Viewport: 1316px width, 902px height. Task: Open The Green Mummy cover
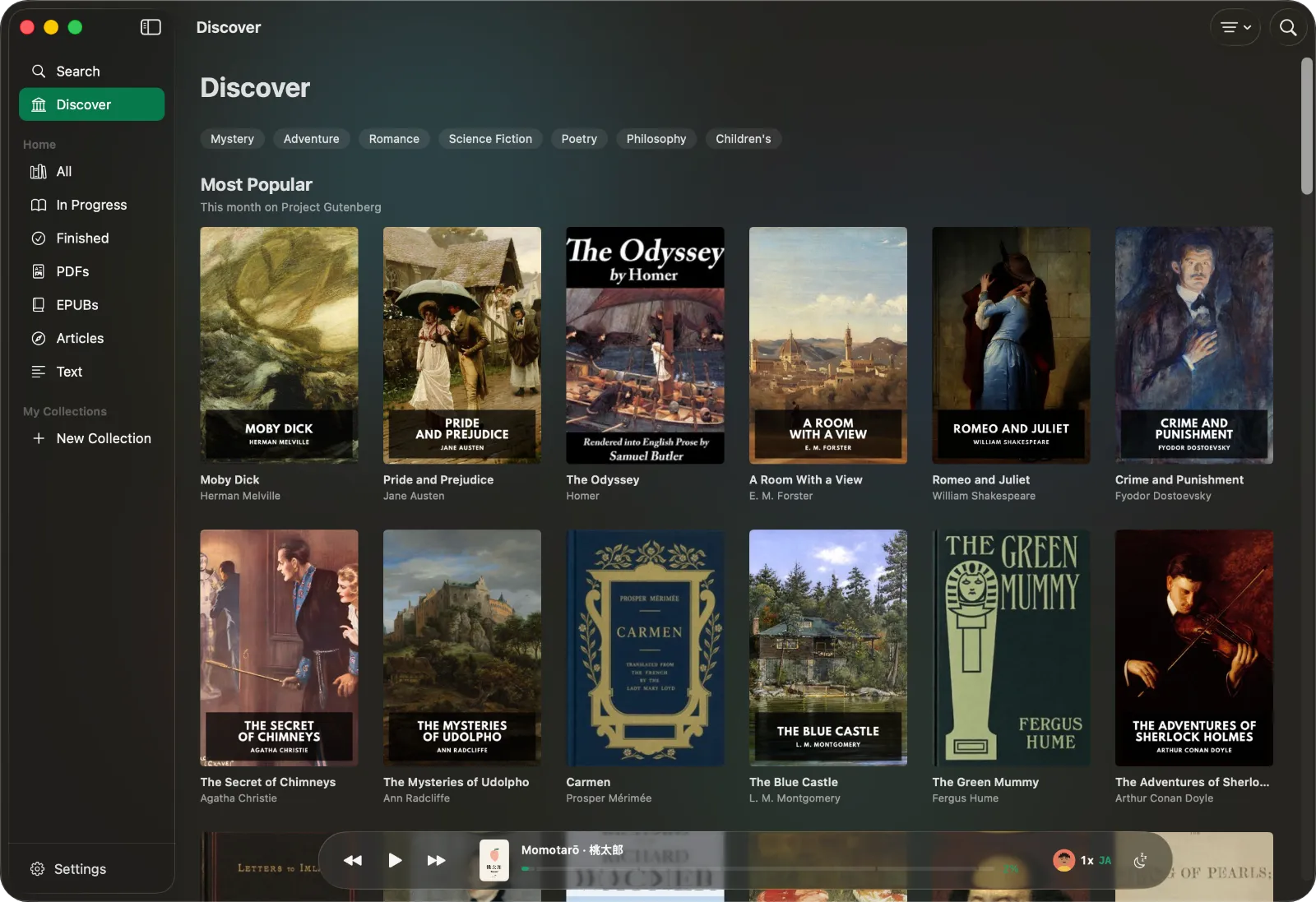pyautogui.click(x=1012, y=648)
